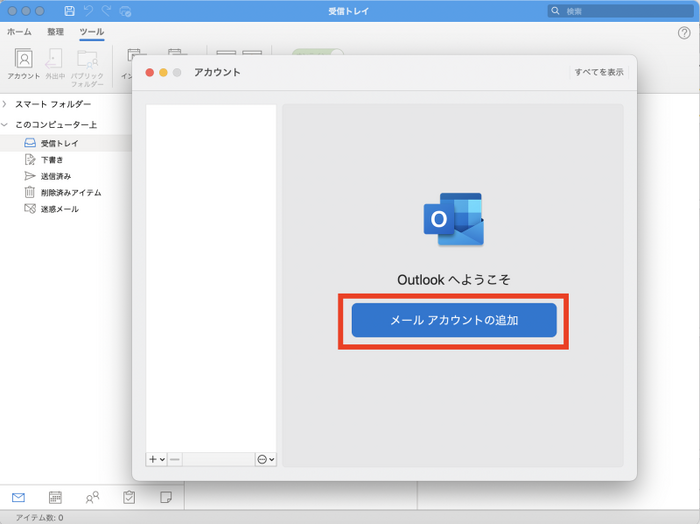
Task: Switch to the Notes view icon
Action: pyautogui.click(x=166, y=497)
